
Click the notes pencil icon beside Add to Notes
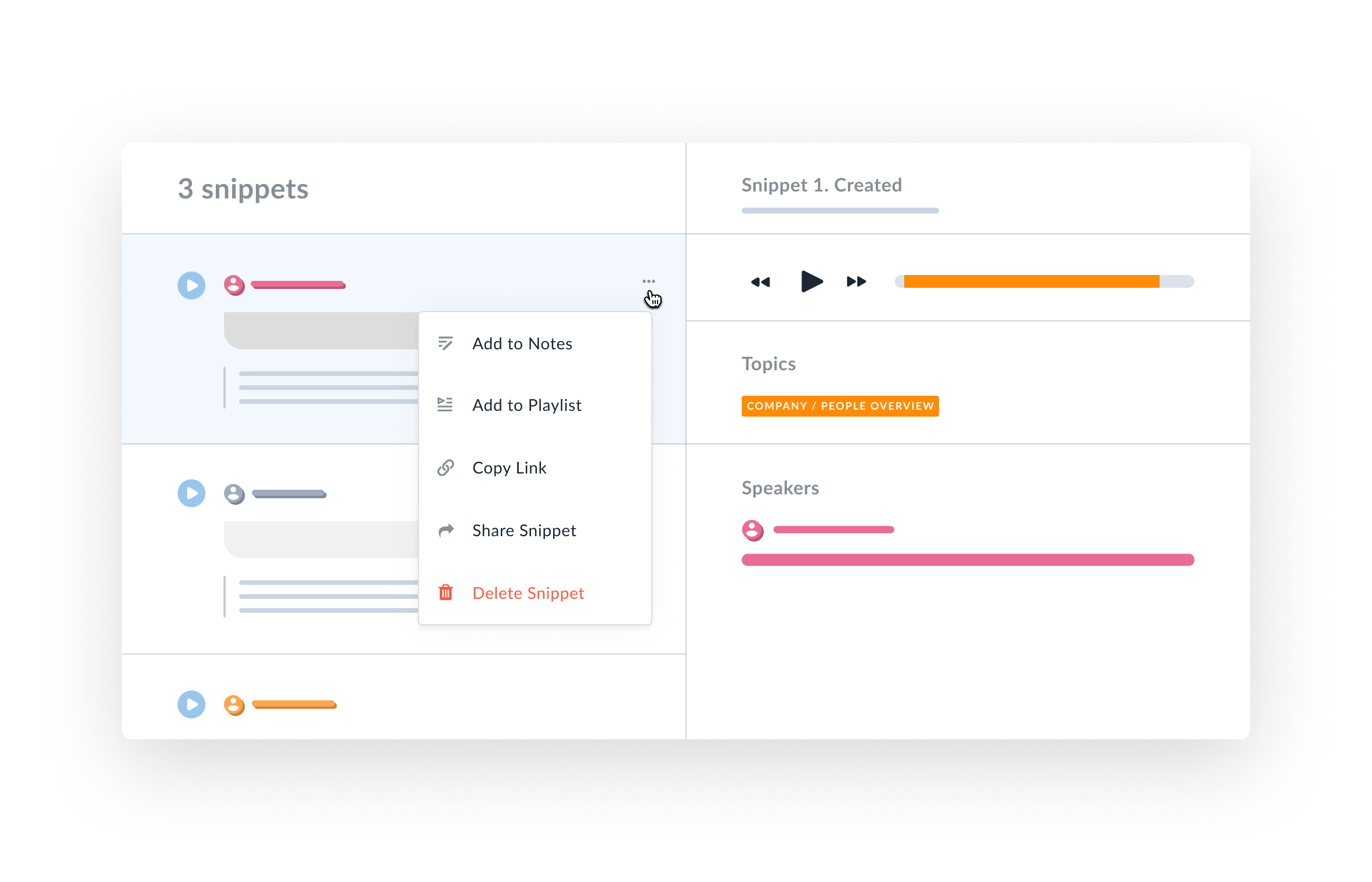point(445,344)
